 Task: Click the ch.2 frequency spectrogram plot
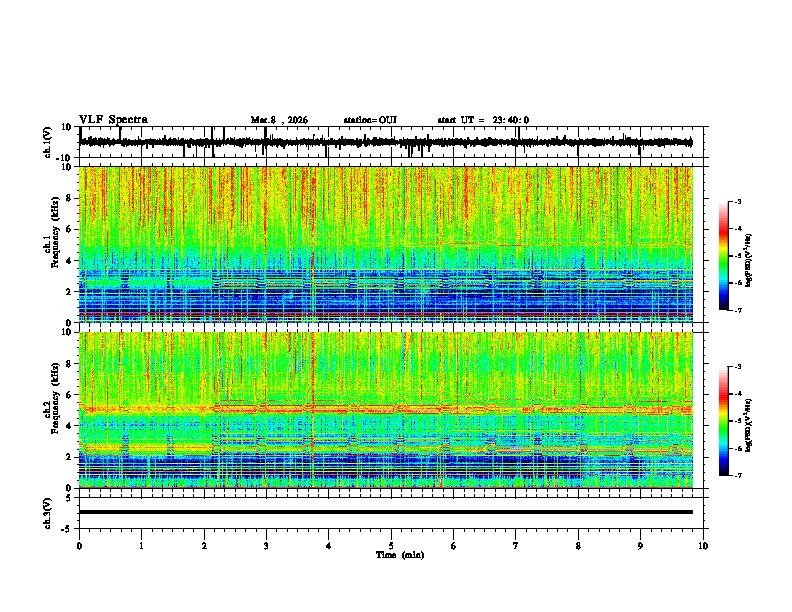pyautogui.click(x=386, y=410)
